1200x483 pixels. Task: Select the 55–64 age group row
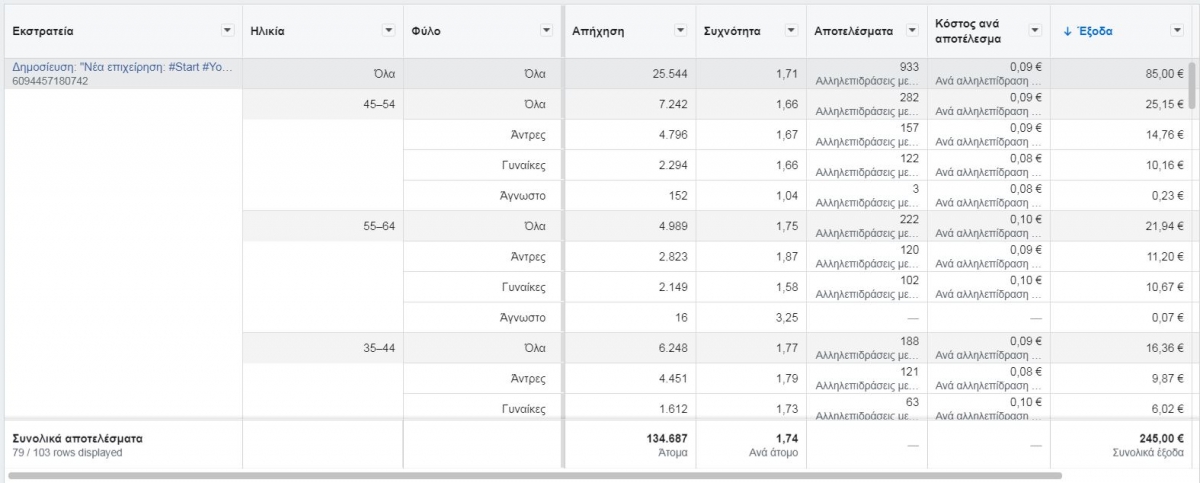click(379, 226)
